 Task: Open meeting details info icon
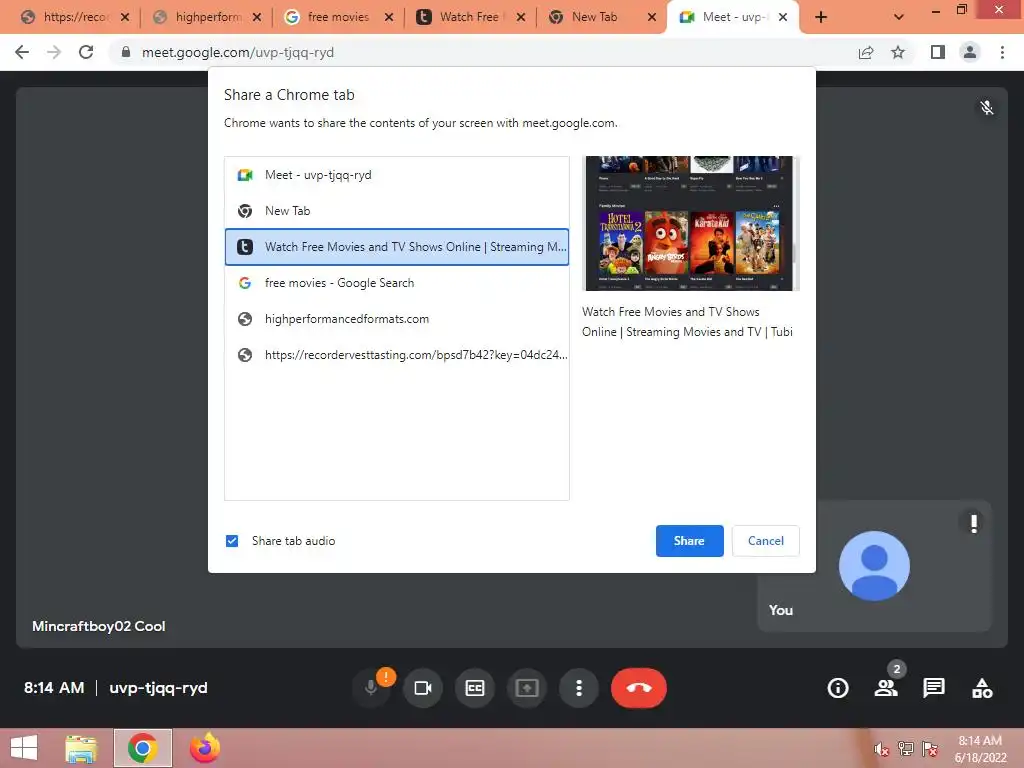(x=838, y=688)
